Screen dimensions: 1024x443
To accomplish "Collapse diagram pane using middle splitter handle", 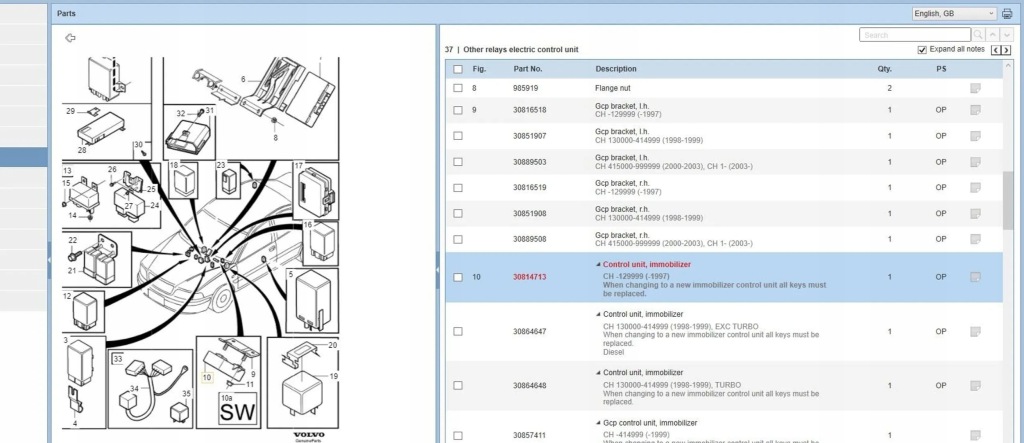I will click(x=438, y=269).
